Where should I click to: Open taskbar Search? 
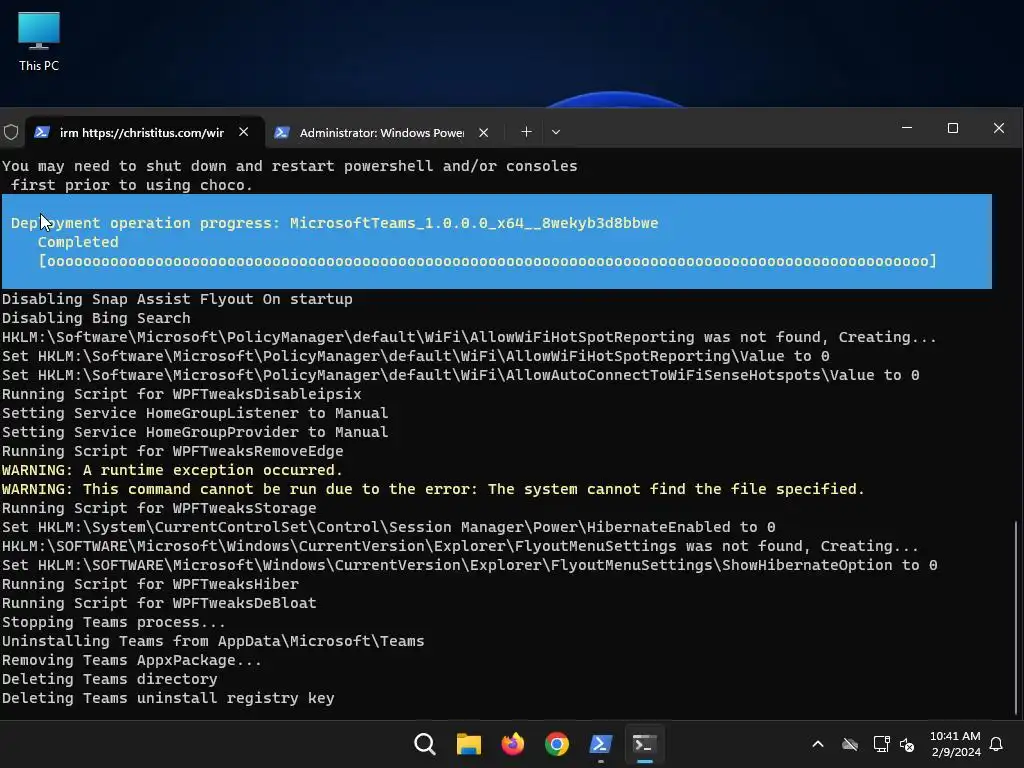424,744
